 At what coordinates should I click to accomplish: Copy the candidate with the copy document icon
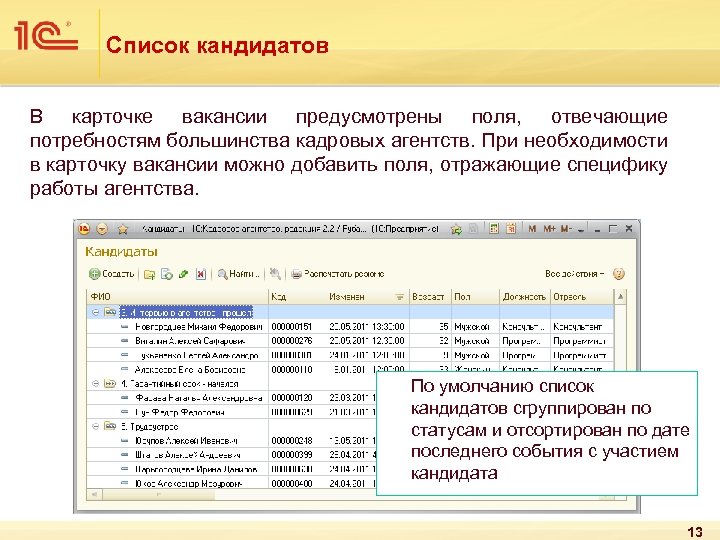click(x=167, y=275)
